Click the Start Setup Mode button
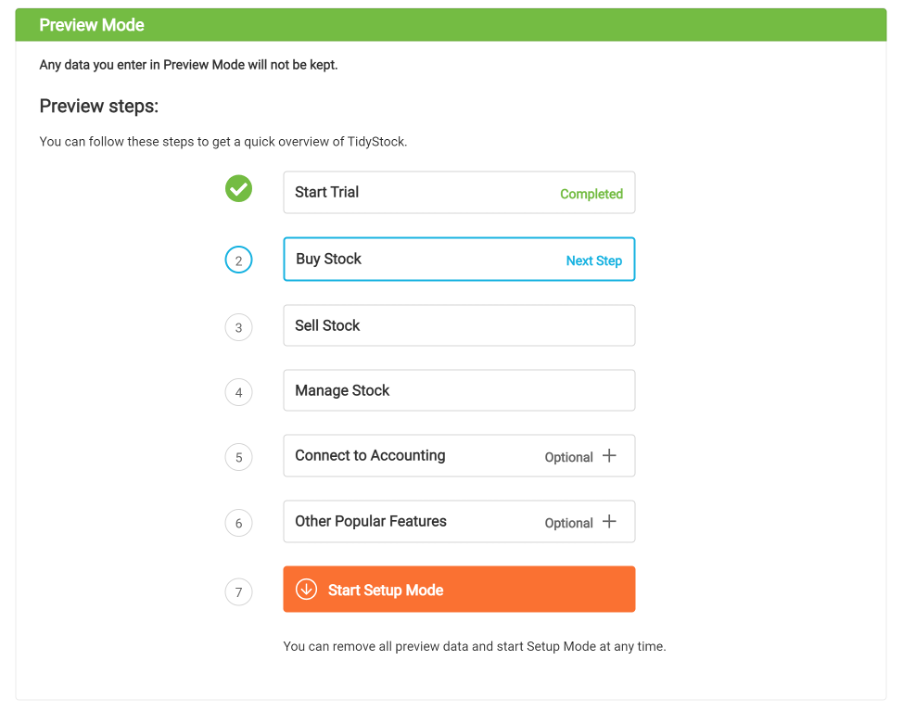 pyautogui.click(x=459, y=589)
